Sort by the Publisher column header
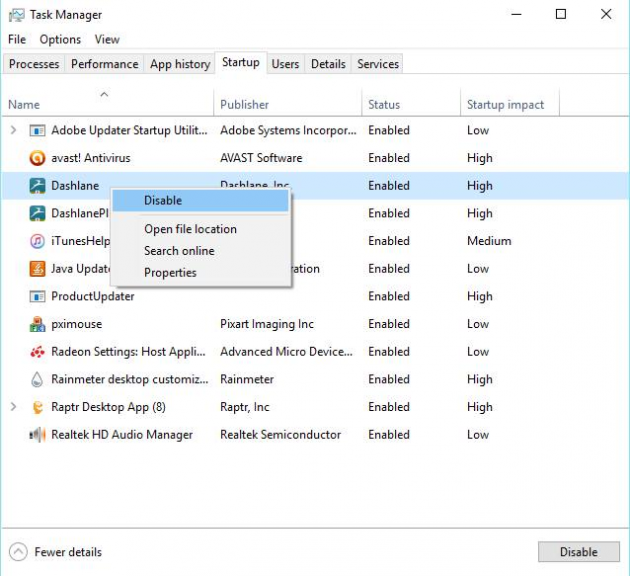630x576 pixels. pyautogui.click(x=288, y=103)
